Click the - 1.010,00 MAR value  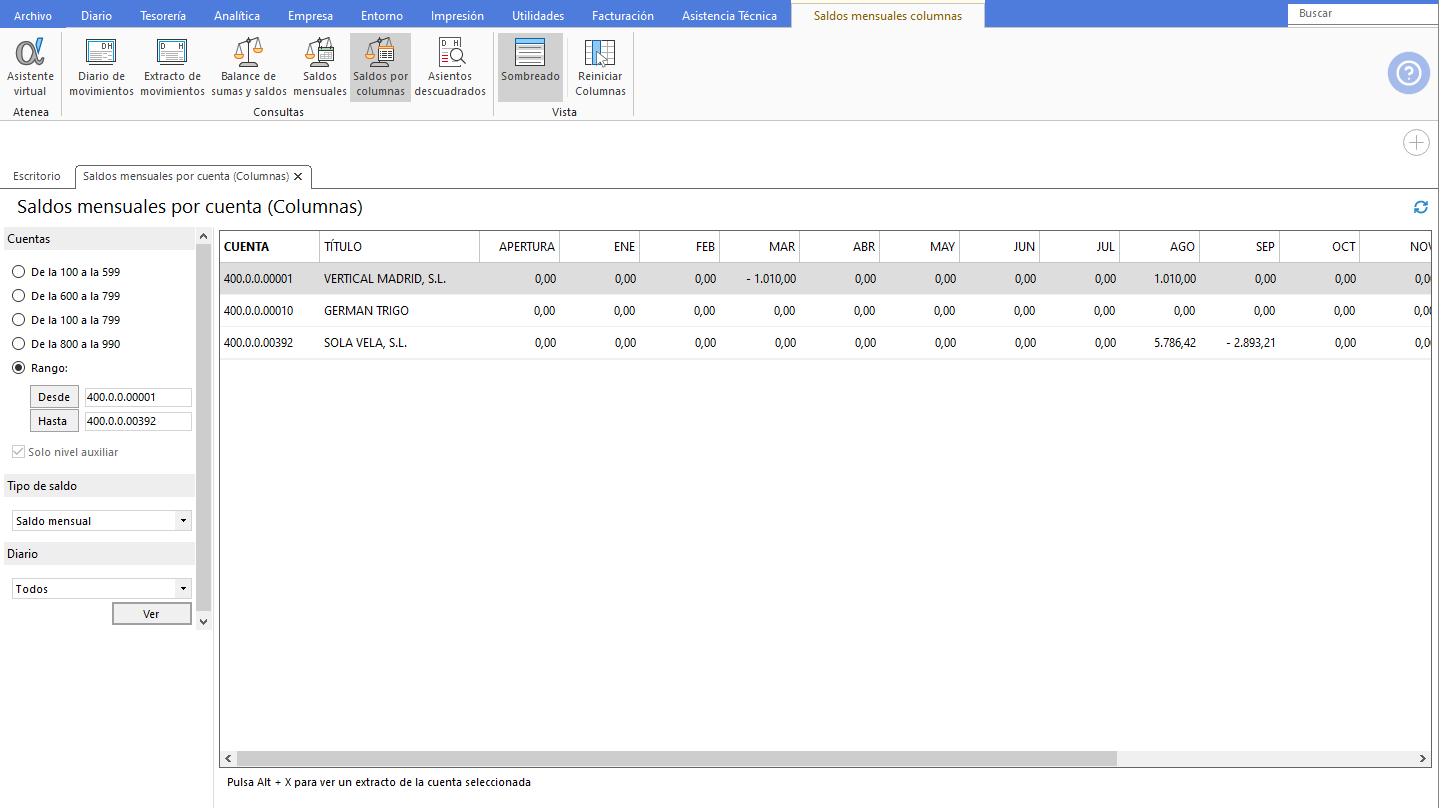[771, 279]
